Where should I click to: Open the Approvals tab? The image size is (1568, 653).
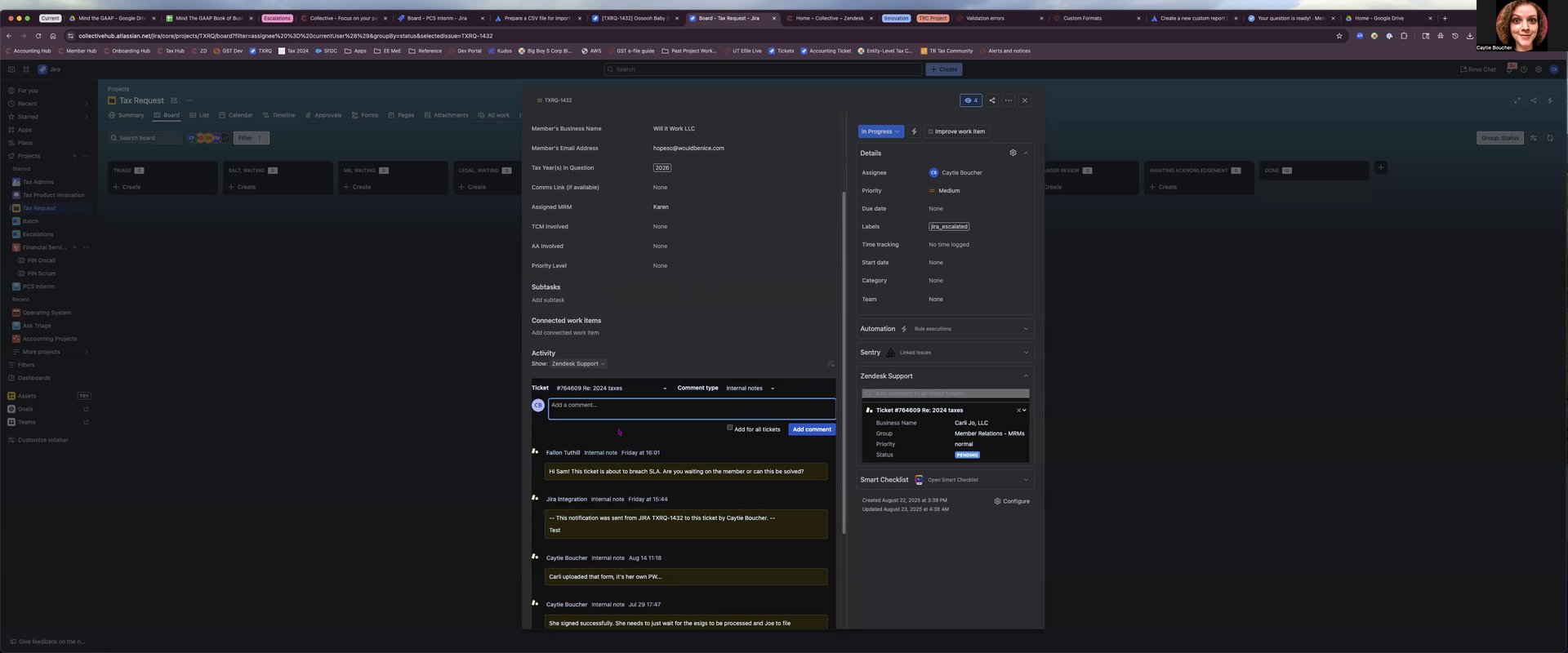[323, 115]
